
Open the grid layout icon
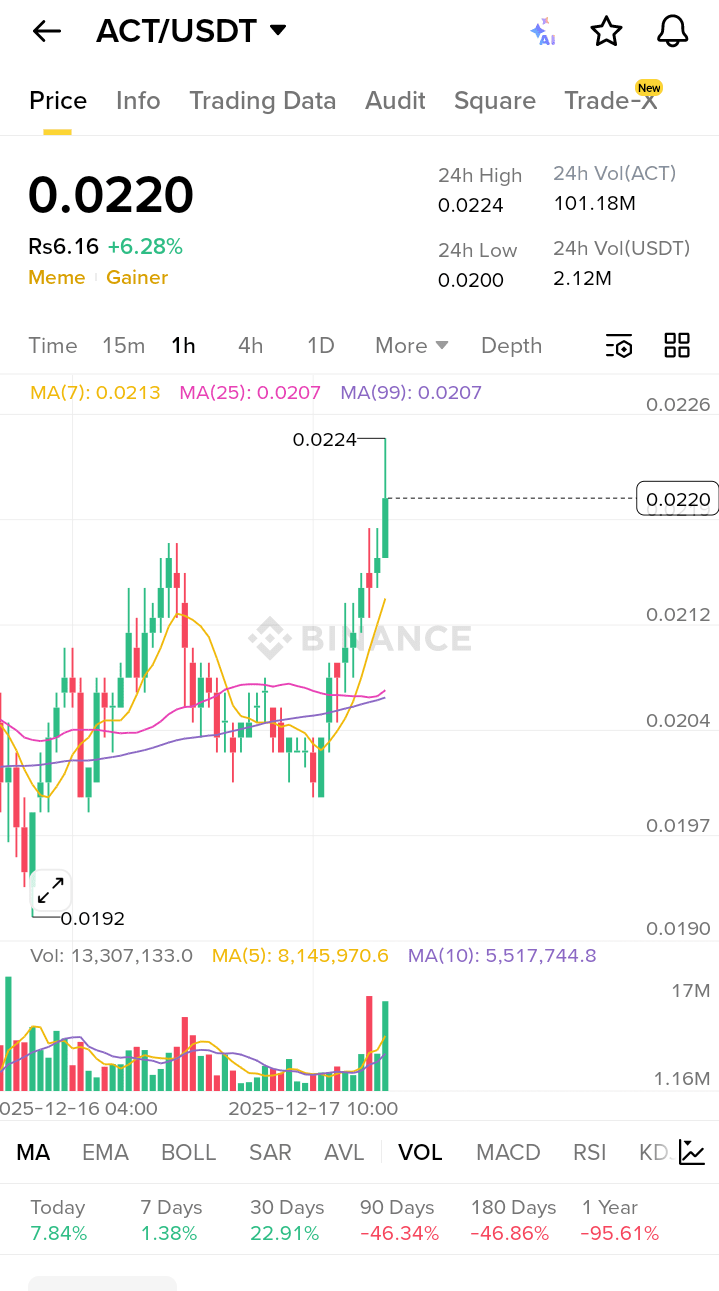click(x=677, y=346)
